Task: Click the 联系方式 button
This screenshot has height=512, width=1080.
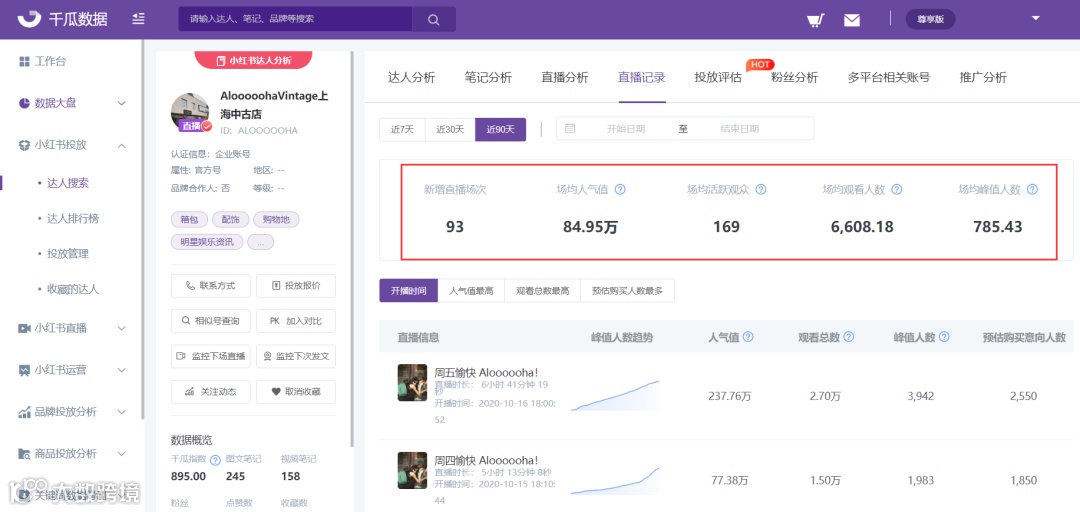Action: click(x=210, y=285)
